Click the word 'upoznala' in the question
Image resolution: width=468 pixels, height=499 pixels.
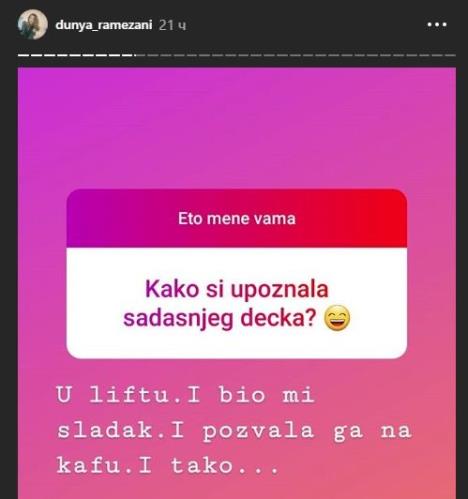pos(280,289)
